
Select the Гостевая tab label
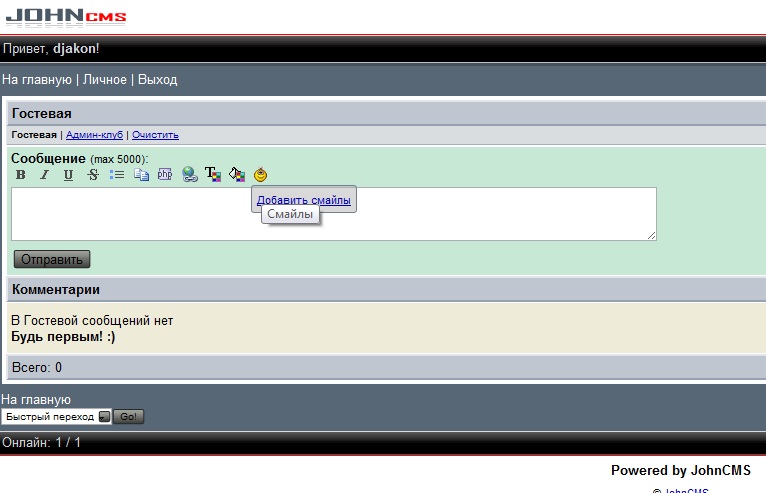(x=34, y=135)
